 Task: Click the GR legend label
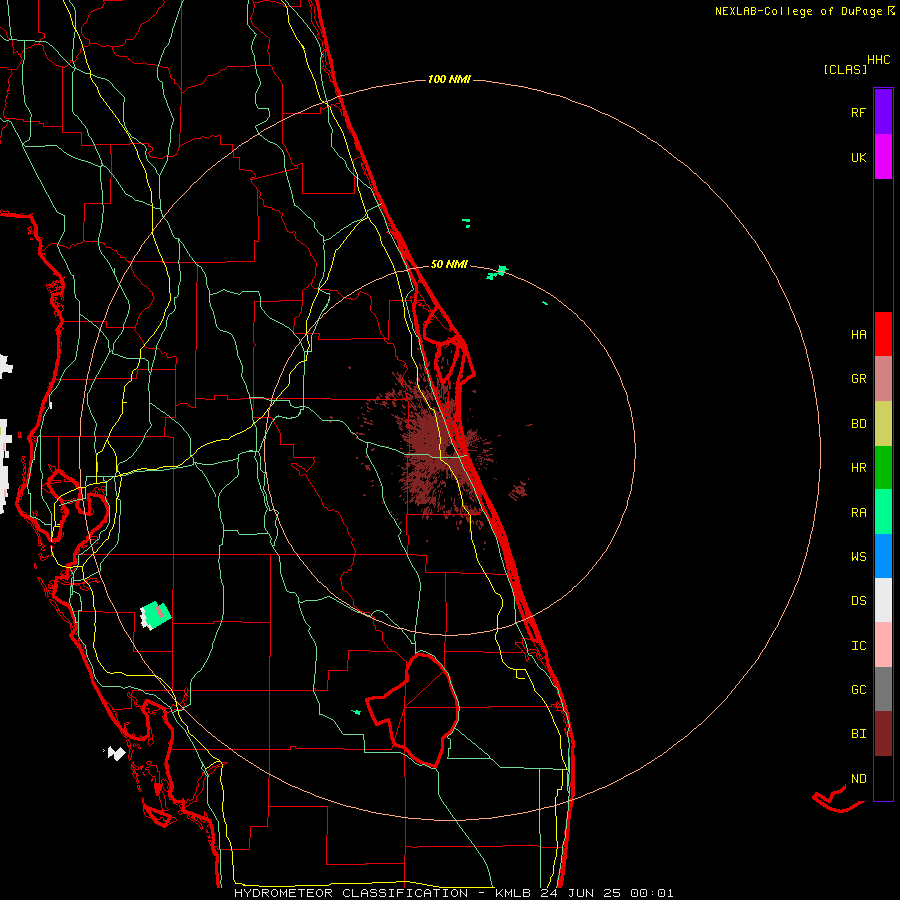pos(858,379)
